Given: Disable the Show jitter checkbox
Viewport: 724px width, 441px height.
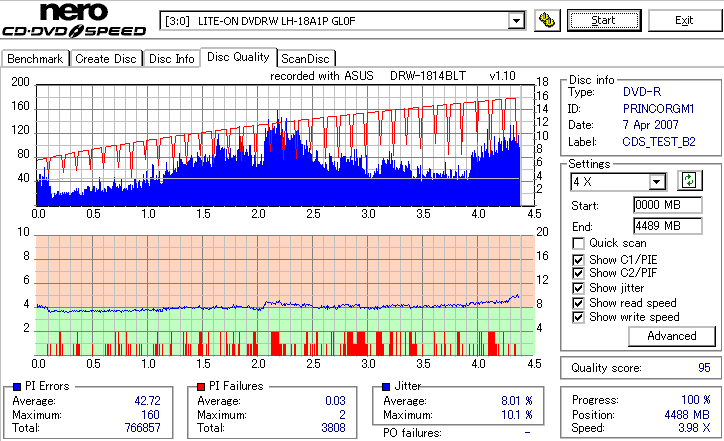Looking at the screenshot, I should pyautogui.click(x=578, y=289).
